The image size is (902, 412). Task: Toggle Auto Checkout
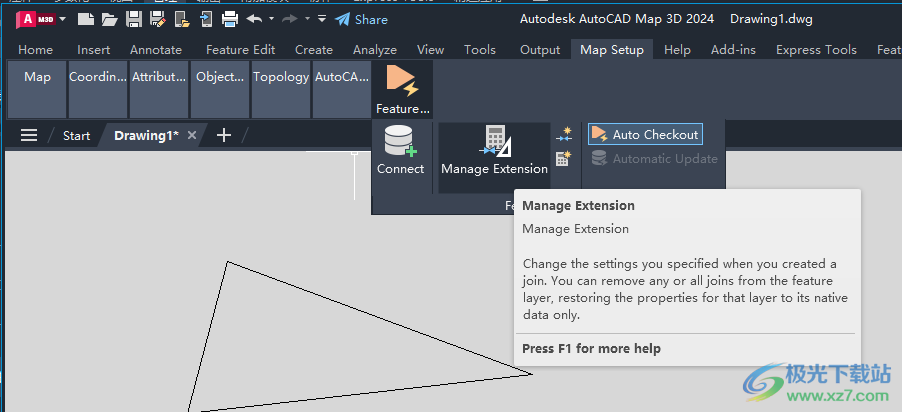[645, 135]
